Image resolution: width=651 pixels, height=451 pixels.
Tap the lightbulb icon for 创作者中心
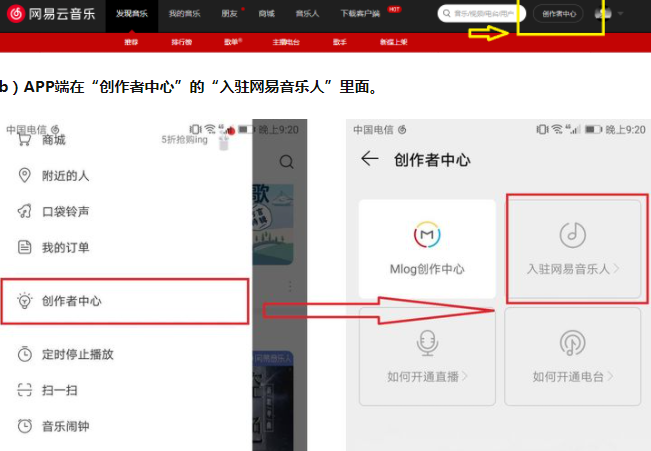pos(24,301)
